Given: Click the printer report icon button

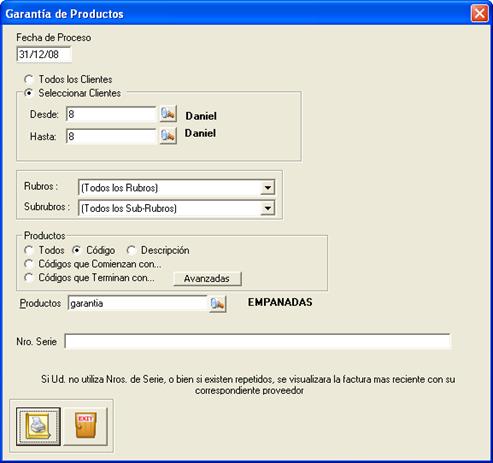Looking at the screenshot, I should click(38, 426).
